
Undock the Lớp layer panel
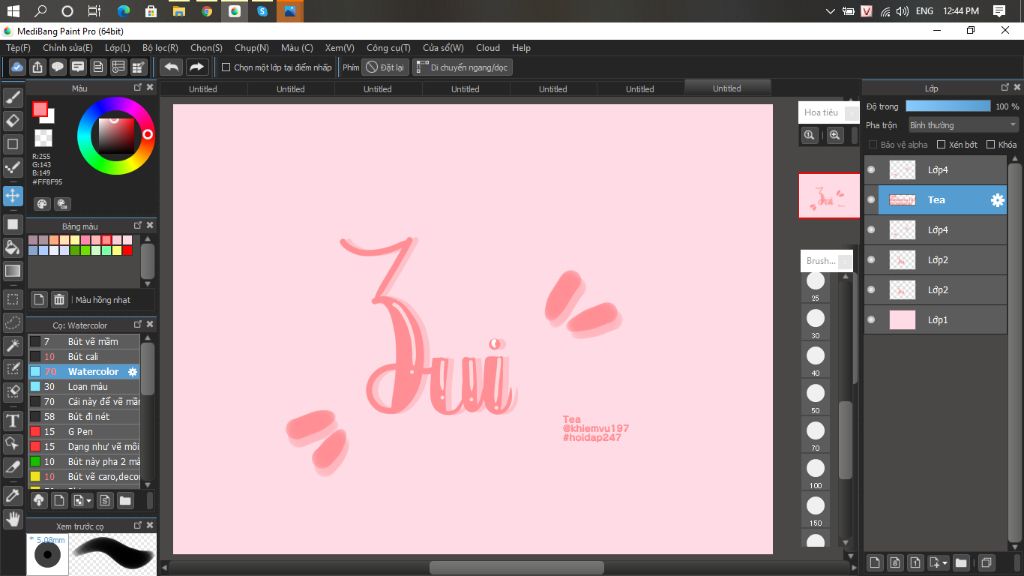[x=1004, y=88]
